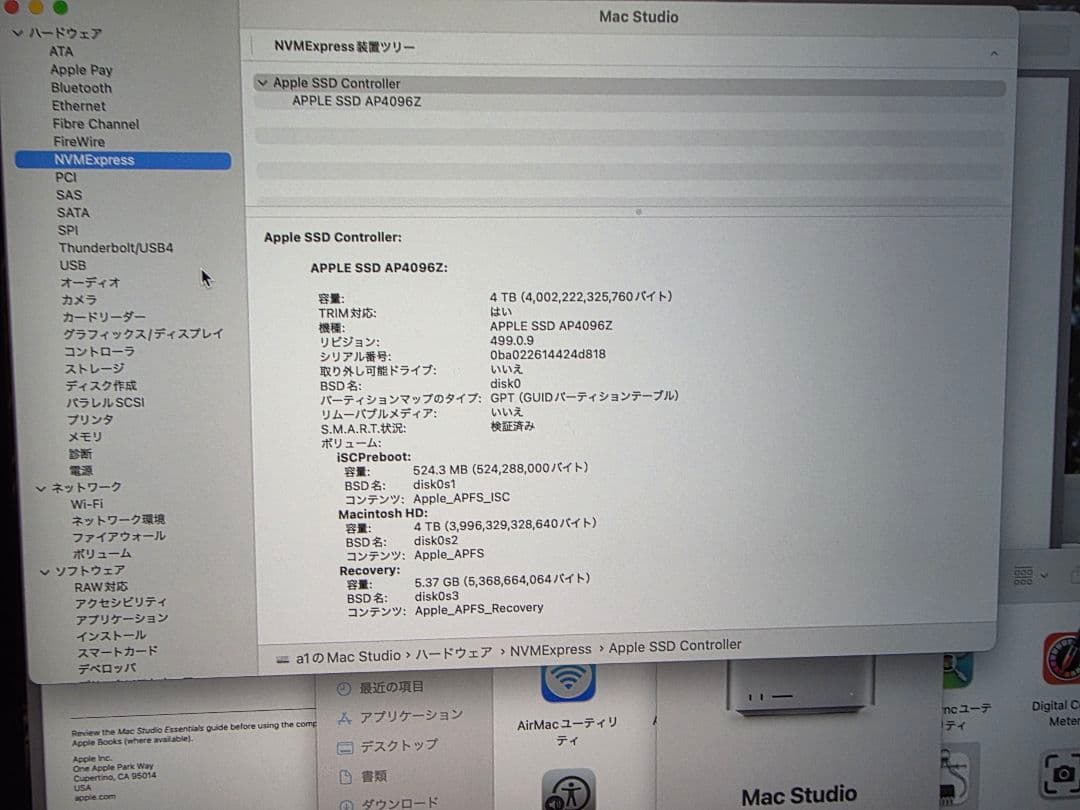The width and height of the screenshot is (1080, 810).
Task: Collapse the ソフトウェア sidebar section
Action: coord(43,570)
